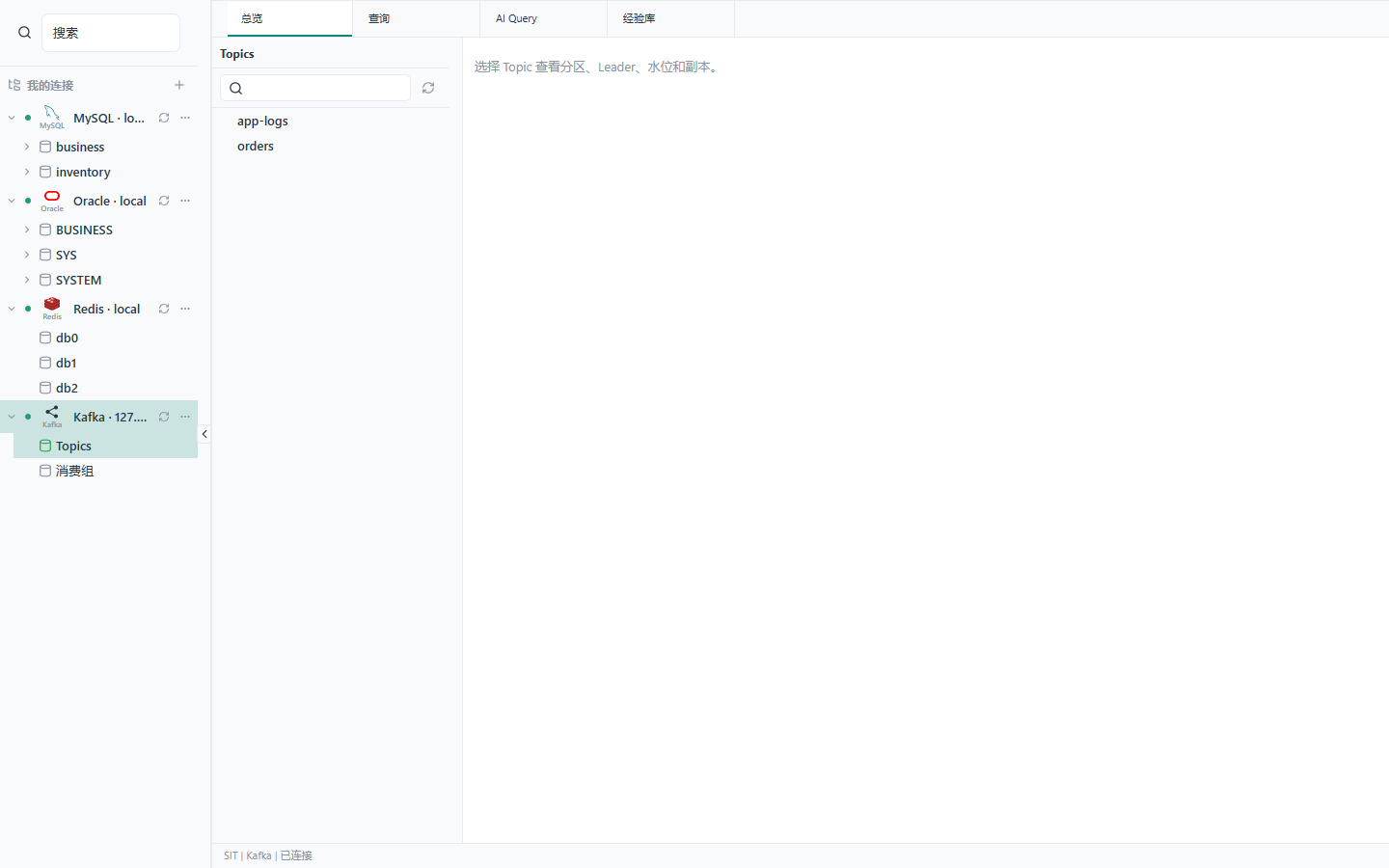Collapse the MySQL connection tree

pyautogui.click(x=12, y=118)
